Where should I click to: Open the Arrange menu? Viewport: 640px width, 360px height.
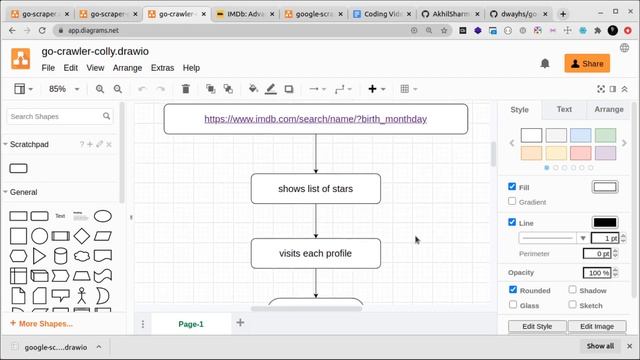point(127,68)
